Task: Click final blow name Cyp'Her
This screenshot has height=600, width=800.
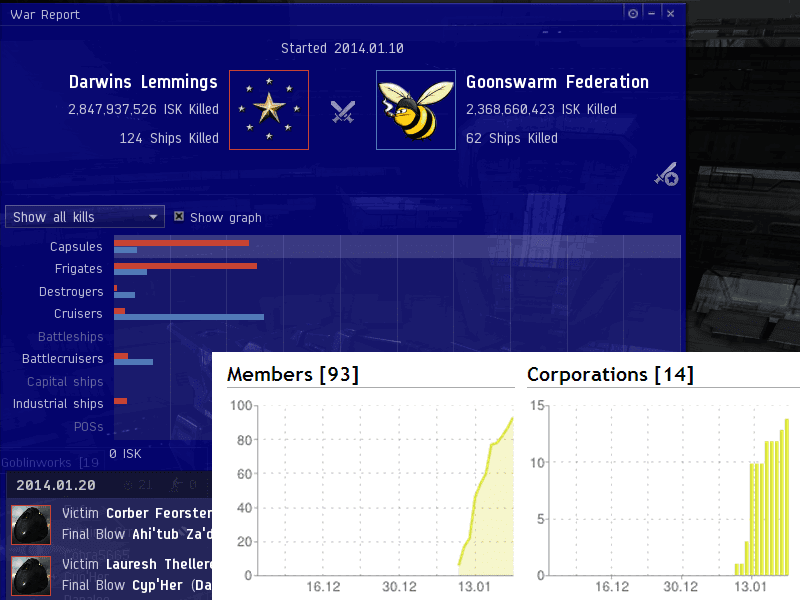Action: [157, 585]
